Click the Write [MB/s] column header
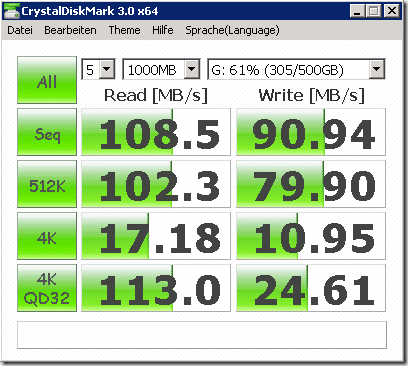The height and width of the screenshot is (366, 408). 312,96
